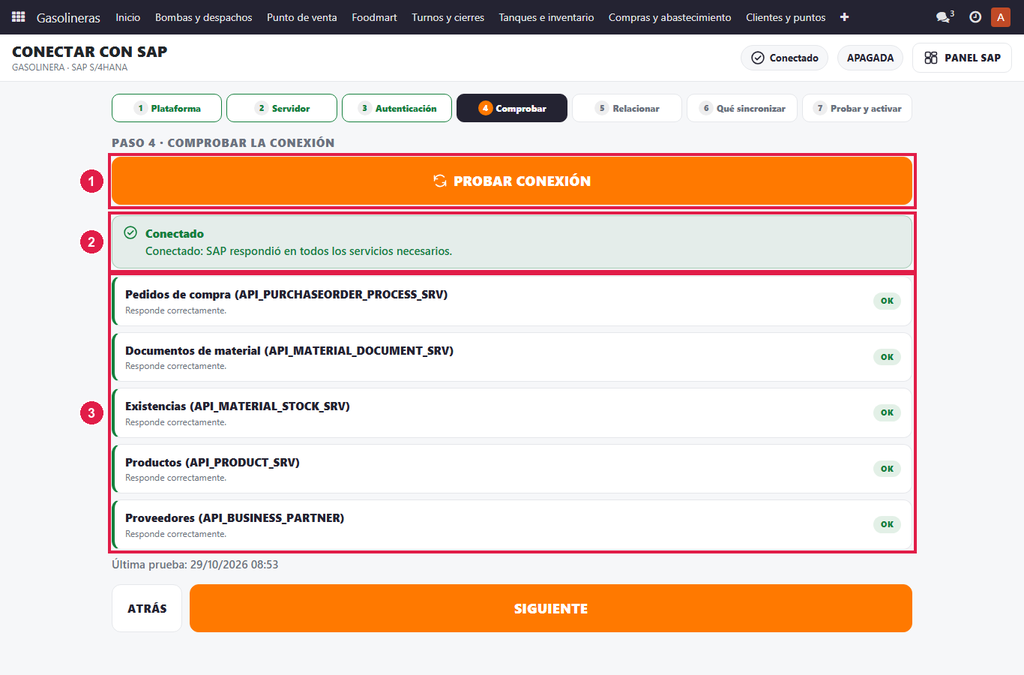Open Compras y abastecimiento menu
Screen dimensions: 1024x675
(x=669, y=17)
